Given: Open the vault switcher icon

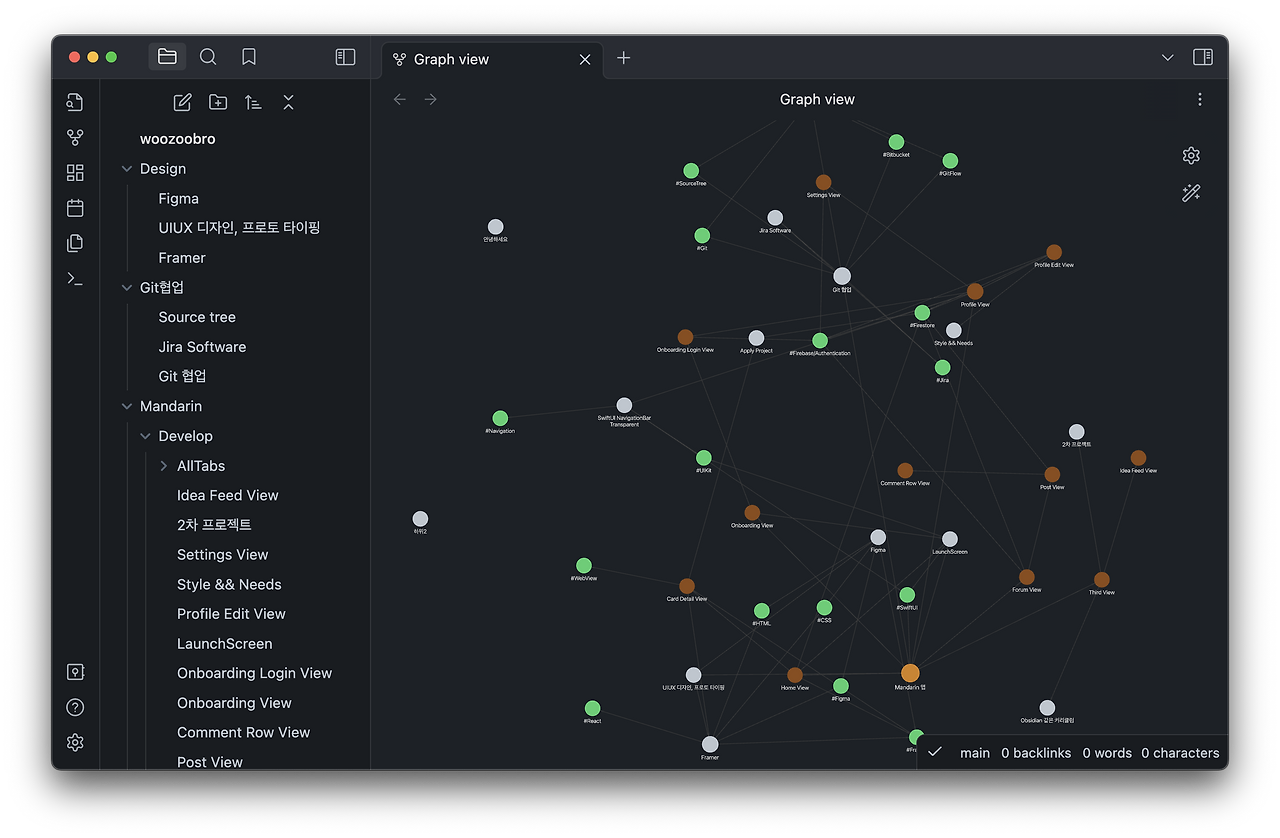Looking at the screenshot, I should pos(75,672).
